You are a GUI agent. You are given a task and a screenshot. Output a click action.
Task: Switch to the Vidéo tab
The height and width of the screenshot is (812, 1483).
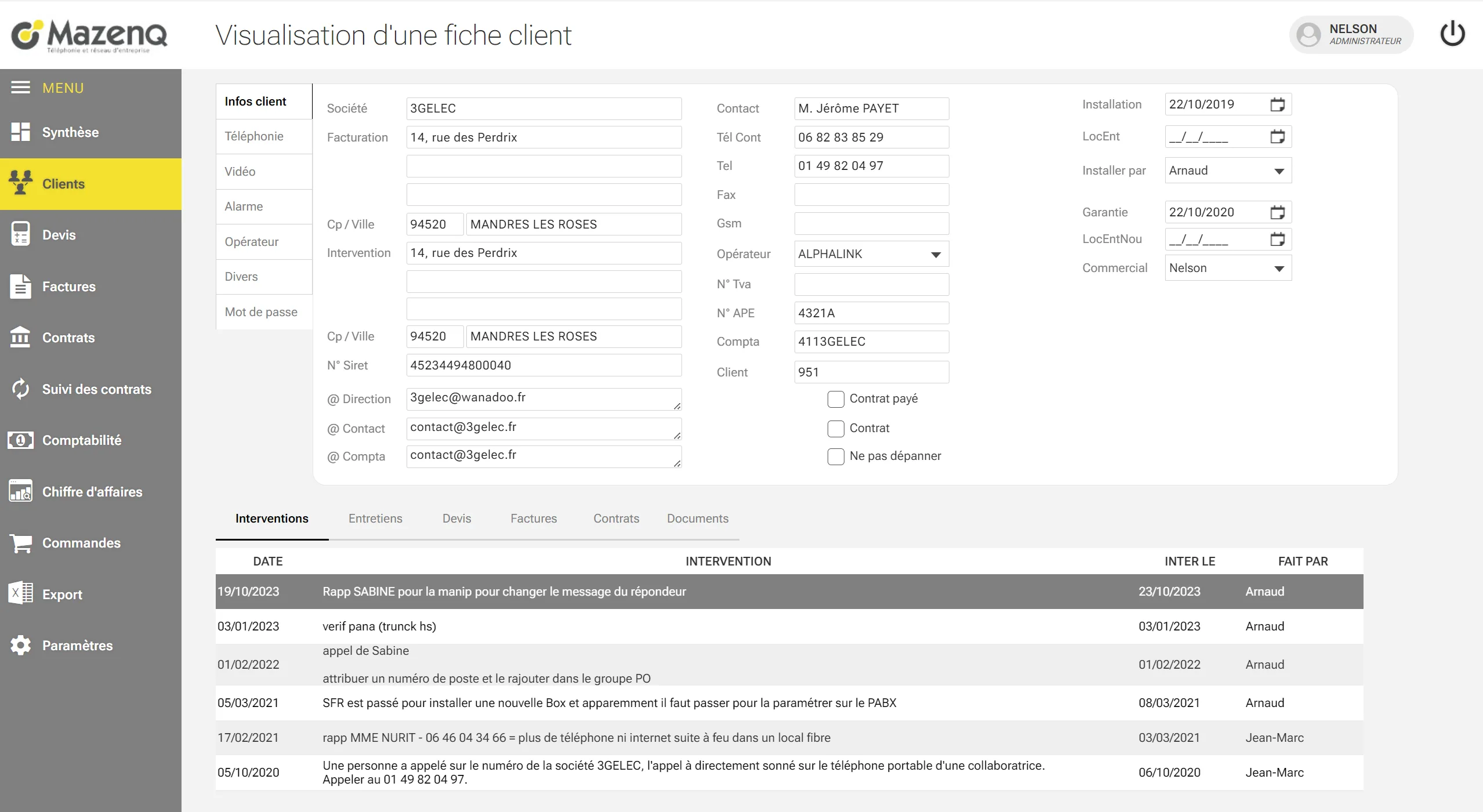[x=264, y=172]
